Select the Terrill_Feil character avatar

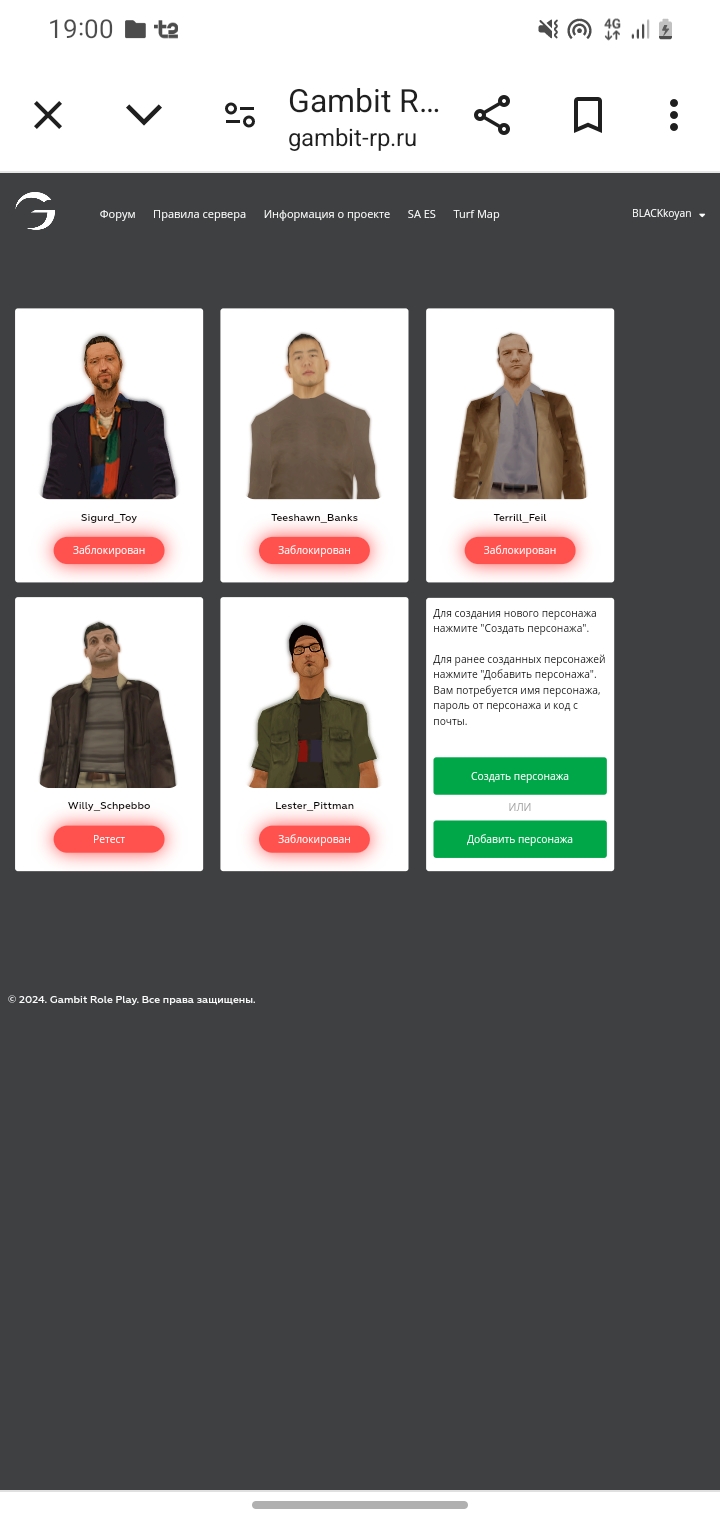tap(520, 415)
